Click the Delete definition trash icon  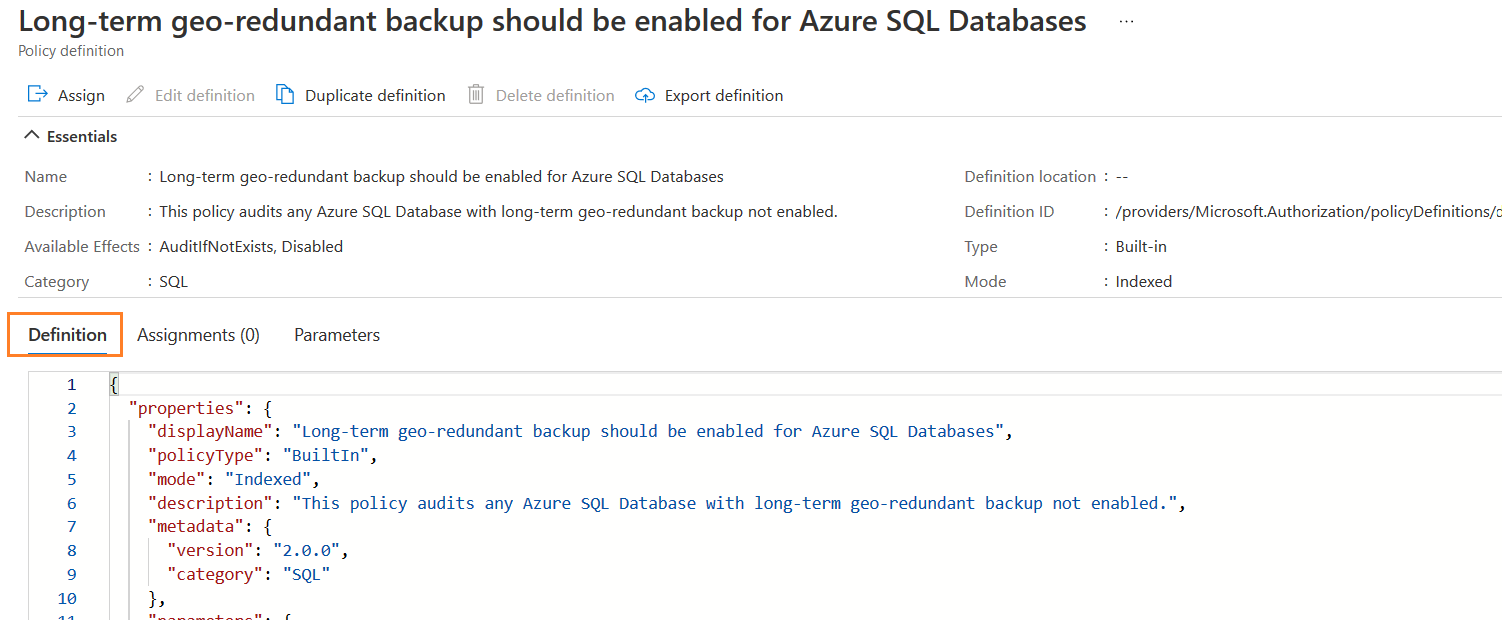[476, 95]
